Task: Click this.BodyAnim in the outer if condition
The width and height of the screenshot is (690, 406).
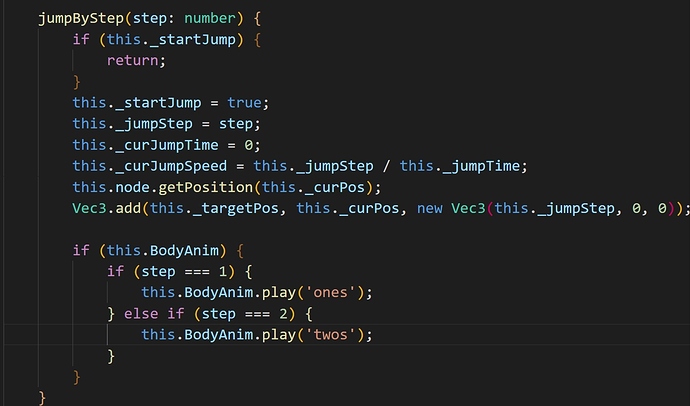Action: coord(162,250)
